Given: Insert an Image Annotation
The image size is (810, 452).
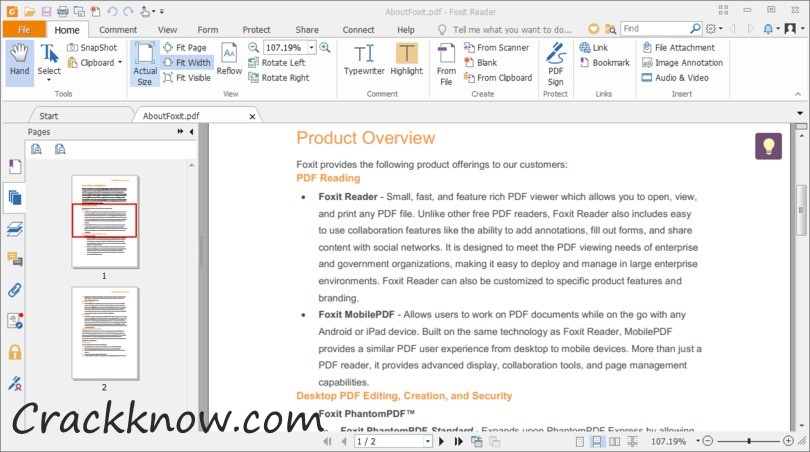Looking at the screenshot, I should point(682,63).
